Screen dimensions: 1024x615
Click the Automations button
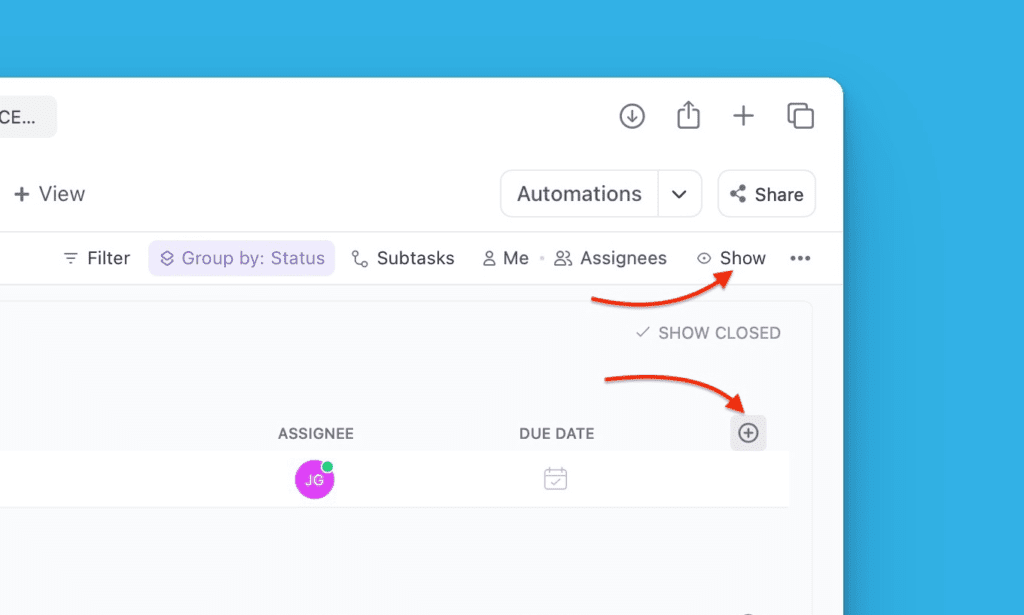click(578, 193)
